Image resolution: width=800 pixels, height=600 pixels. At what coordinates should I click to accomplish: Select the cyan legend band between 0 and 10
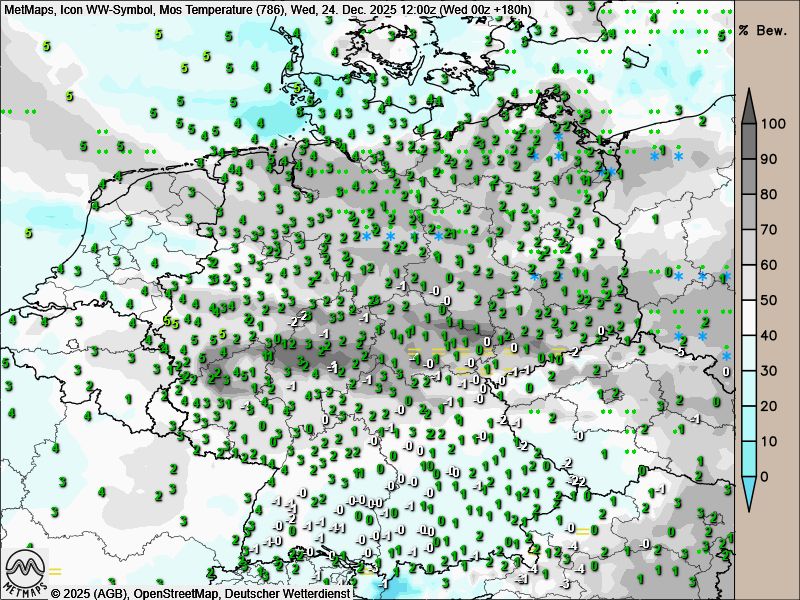(x=748, y=458)
